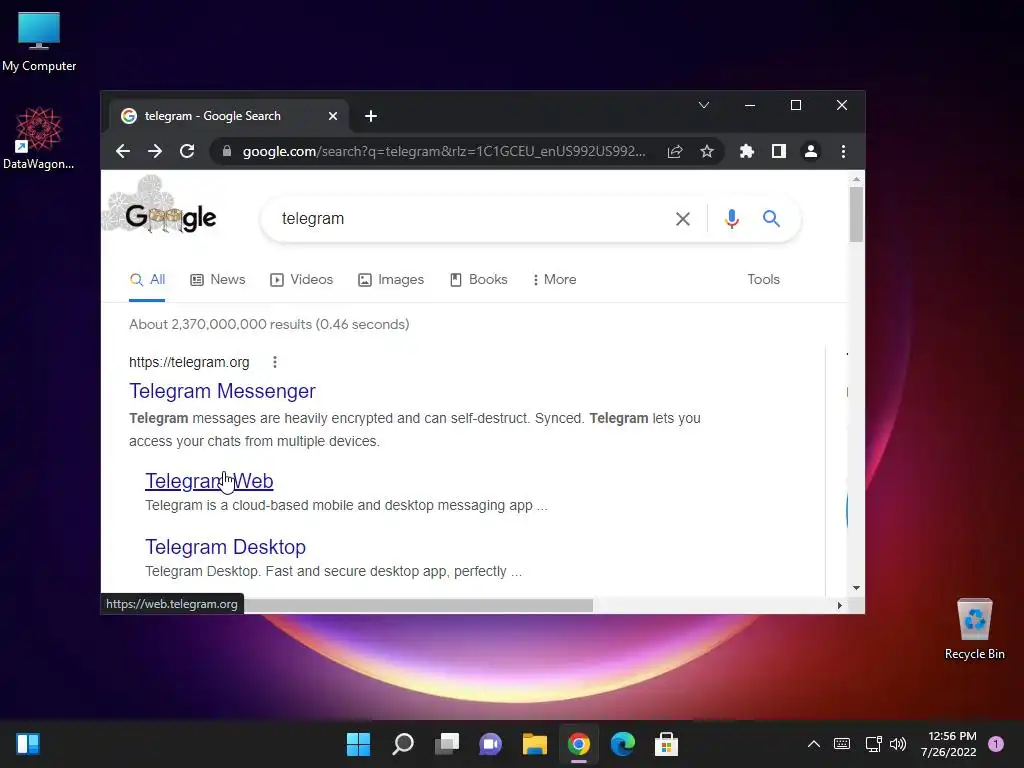Click the https://telegram.org result URL

pos(189,362)
